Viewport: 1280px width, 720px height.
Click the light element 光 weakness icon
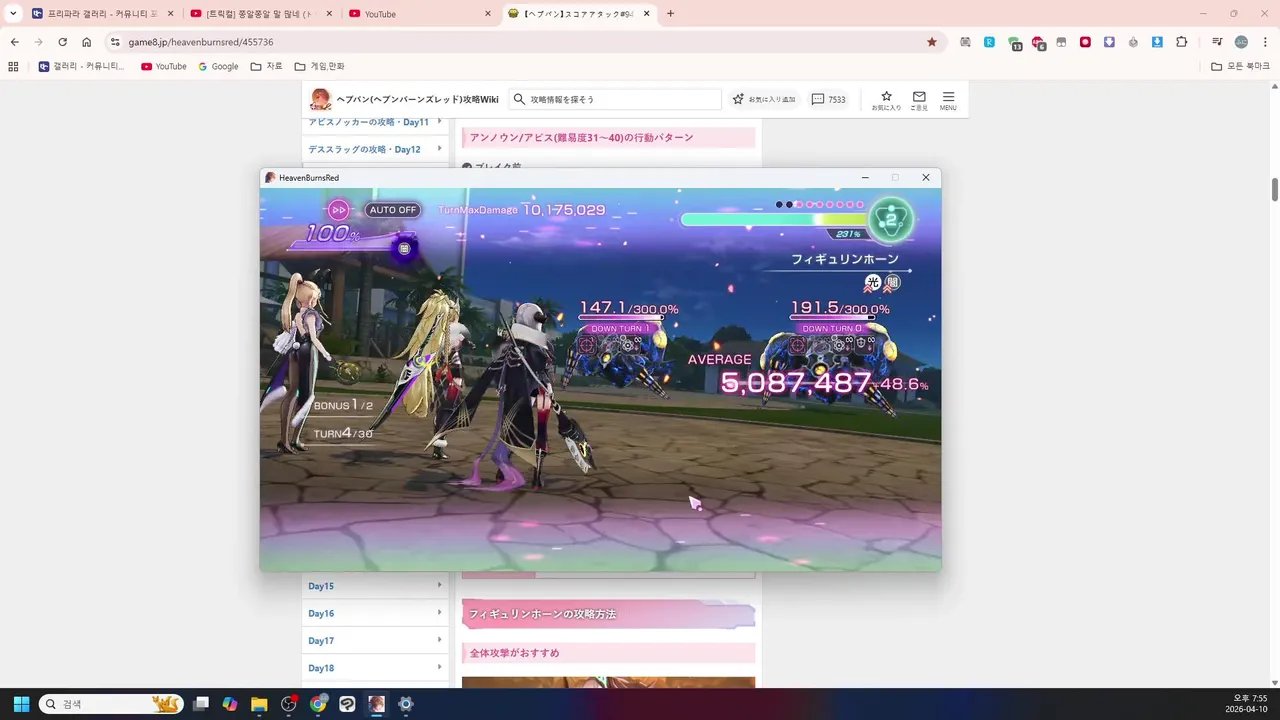tap(873, 283)
